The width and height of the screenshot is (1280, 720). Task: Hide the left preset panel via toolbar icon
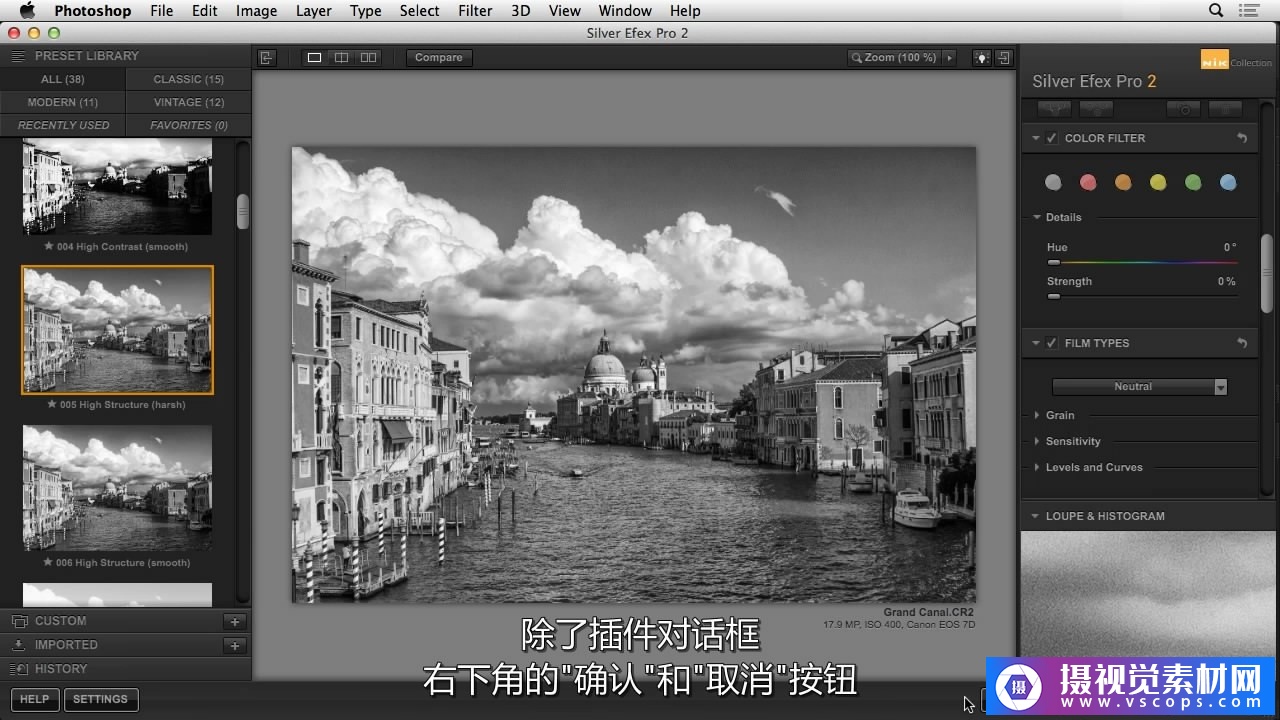pos(266,58)
